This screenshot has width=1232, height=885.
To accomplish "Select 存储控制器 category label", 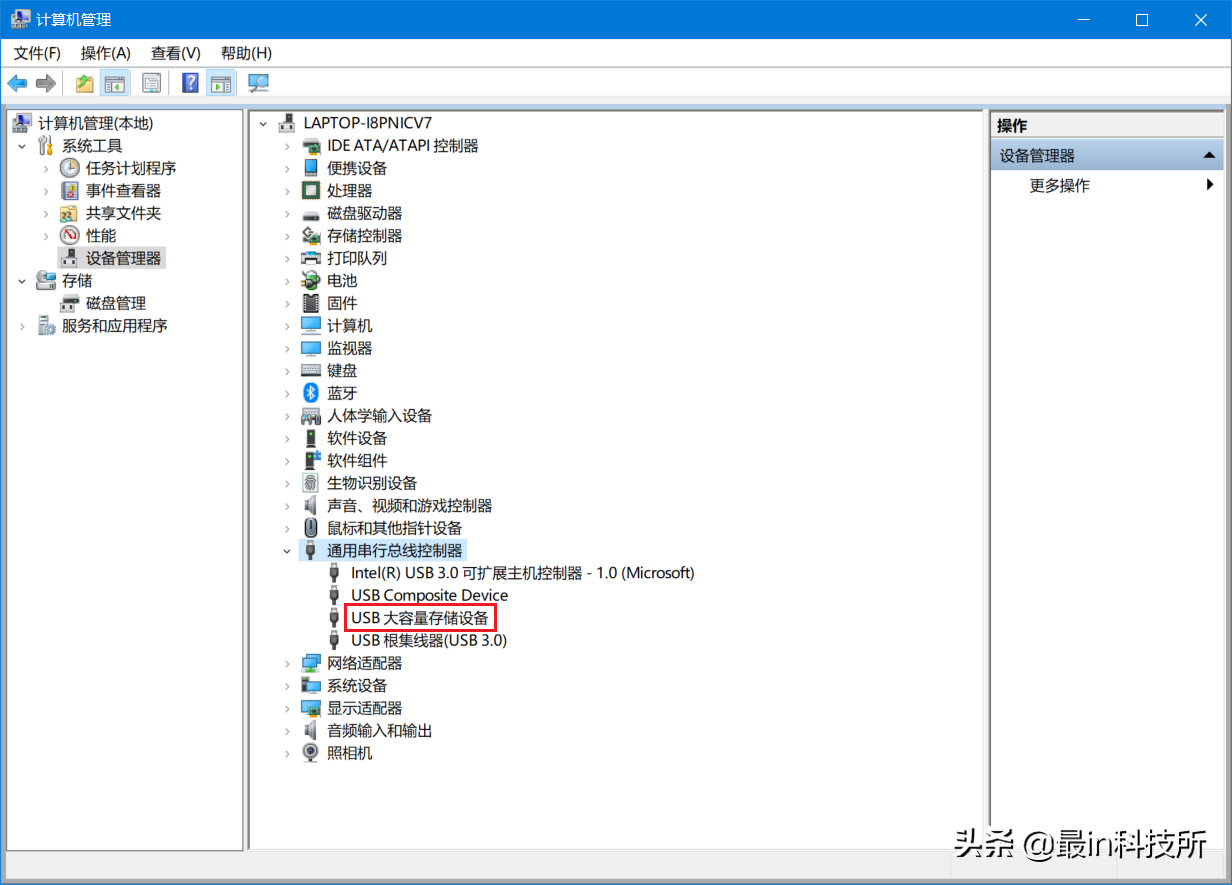I will (365, 236).
